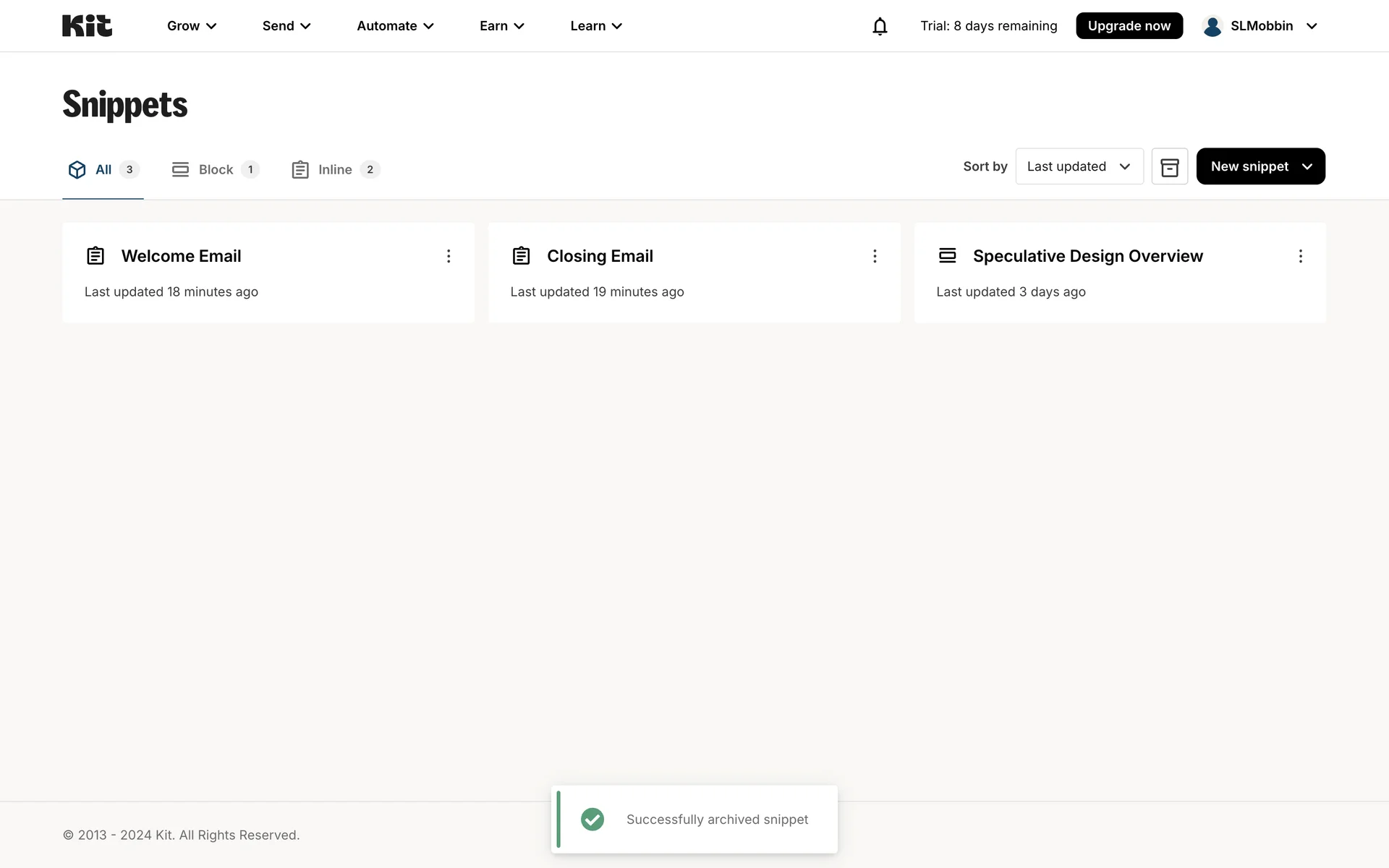The image size is (1389, 868).
Task: Expand the Grow menu
Action: coord(192,26)
